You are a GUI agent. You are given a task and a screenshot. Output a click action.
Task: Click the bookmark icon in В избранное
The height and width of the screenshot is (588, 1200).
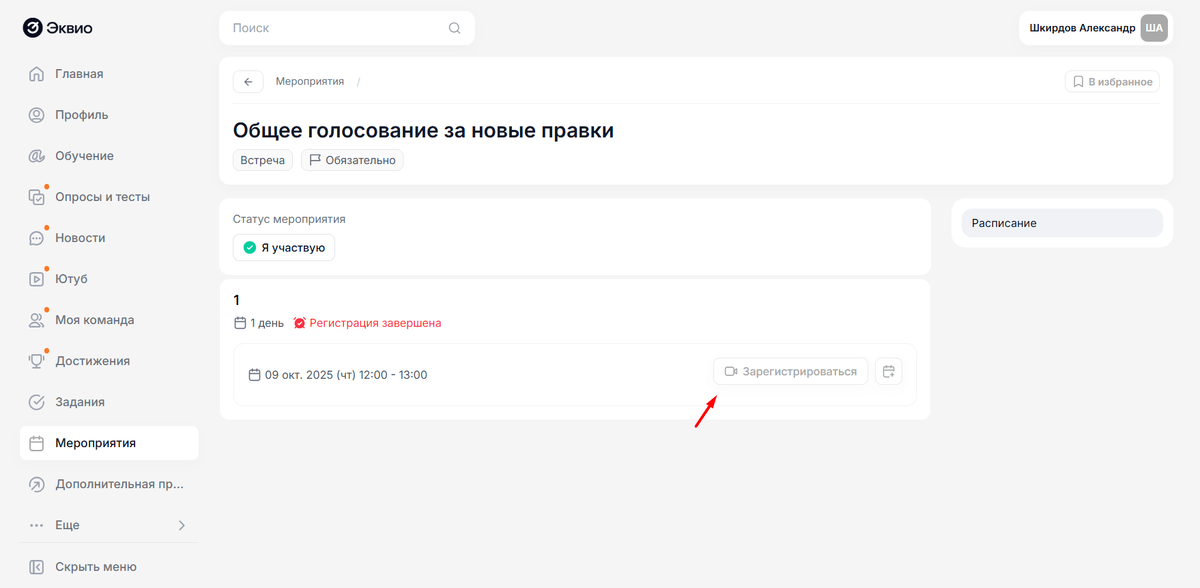coord(1078,82)
